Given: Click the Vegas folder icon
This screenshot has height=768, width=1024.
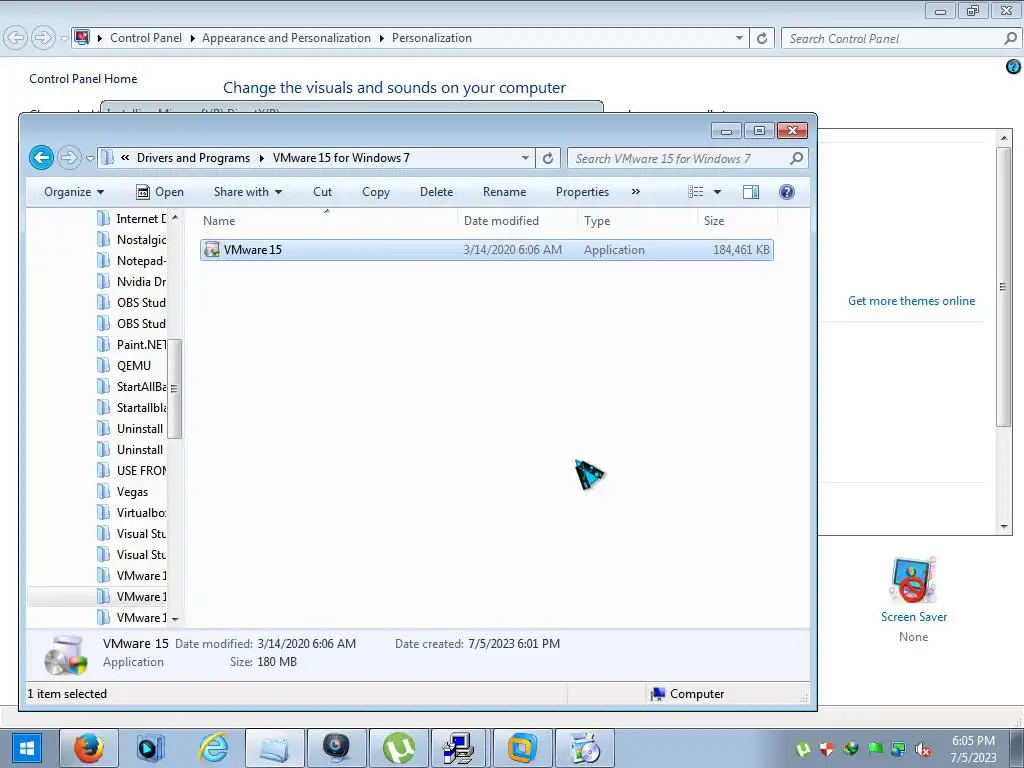Looking at the screenshot, I should pyautogui.click(x=103, y=492).
